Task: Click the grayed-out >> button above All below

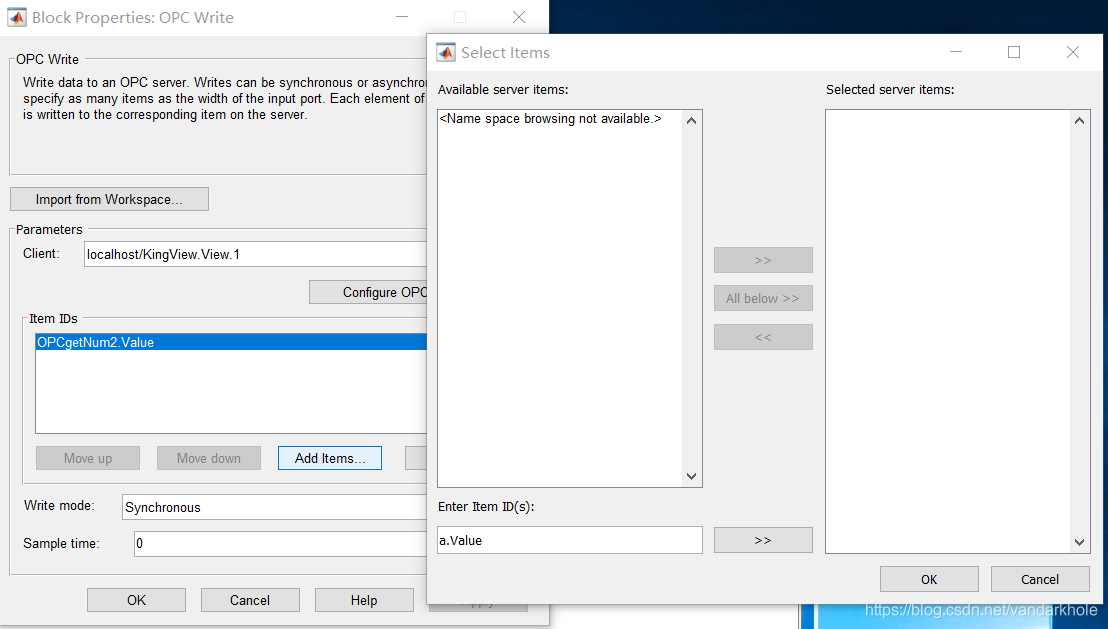Action: (x=763, y=260)
